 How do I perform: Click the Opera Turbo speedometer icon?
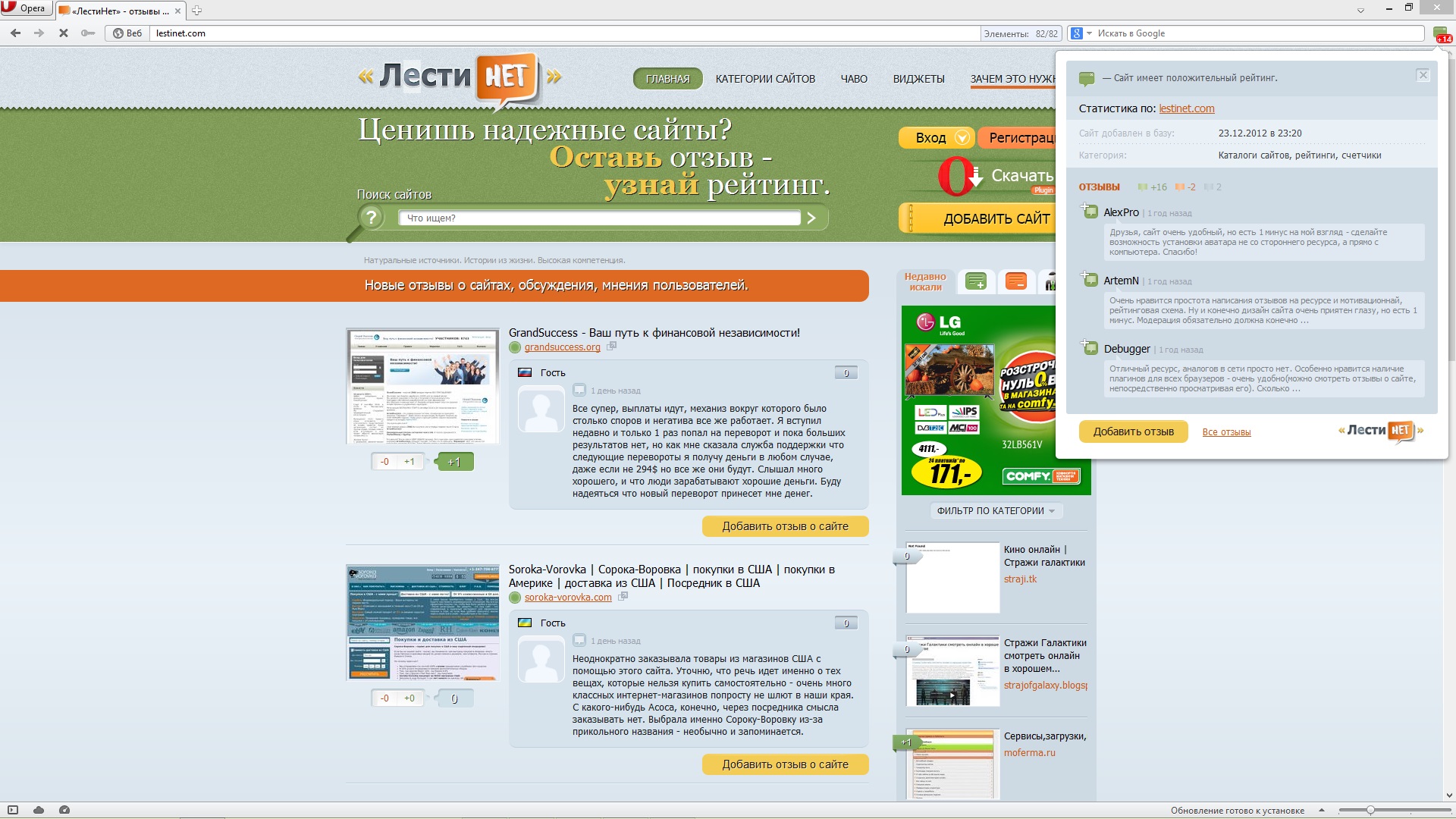64,810
